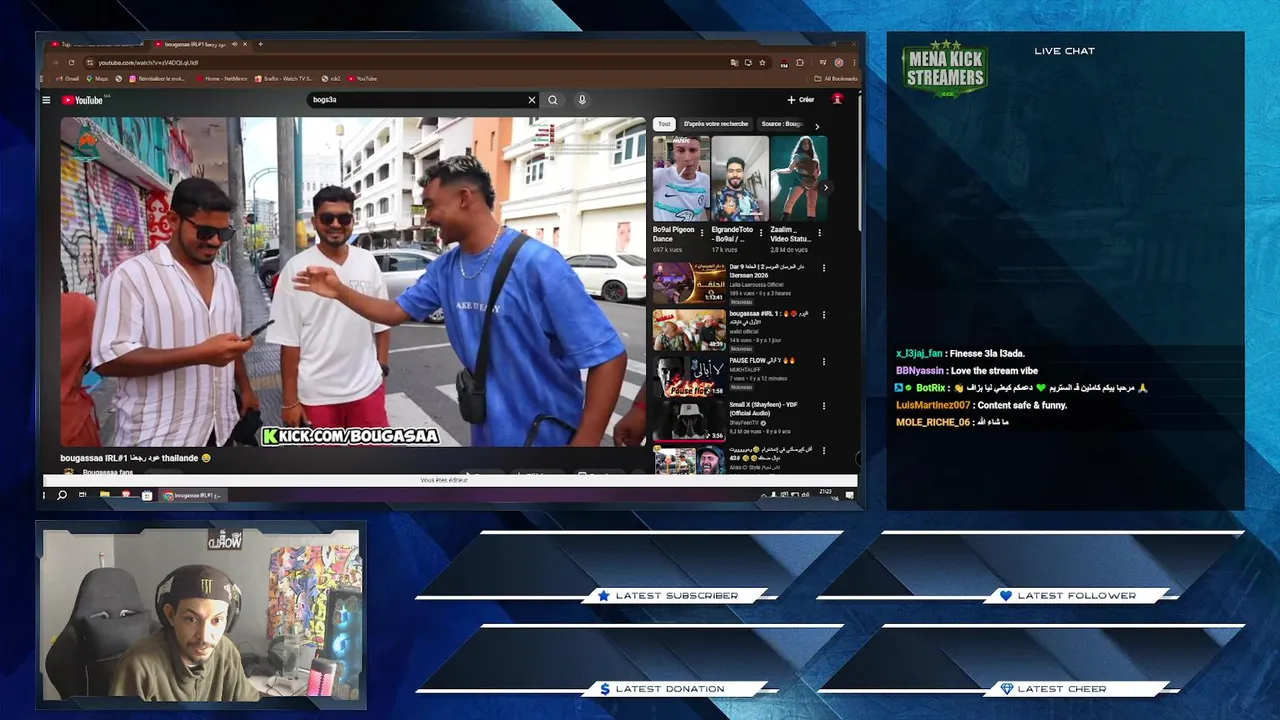Click the YouTube logo home link
1280x720 pixels.
tap(82, 100)
